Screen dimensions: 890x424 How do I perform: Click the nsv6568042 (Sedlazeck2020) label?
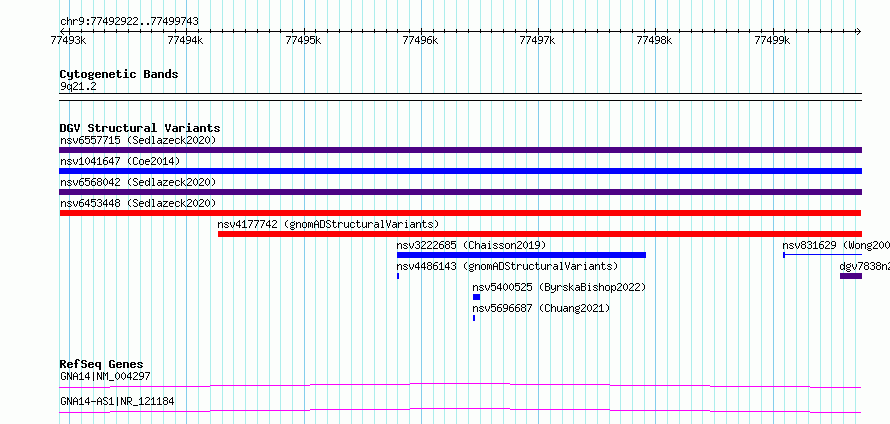click(138, 182)
